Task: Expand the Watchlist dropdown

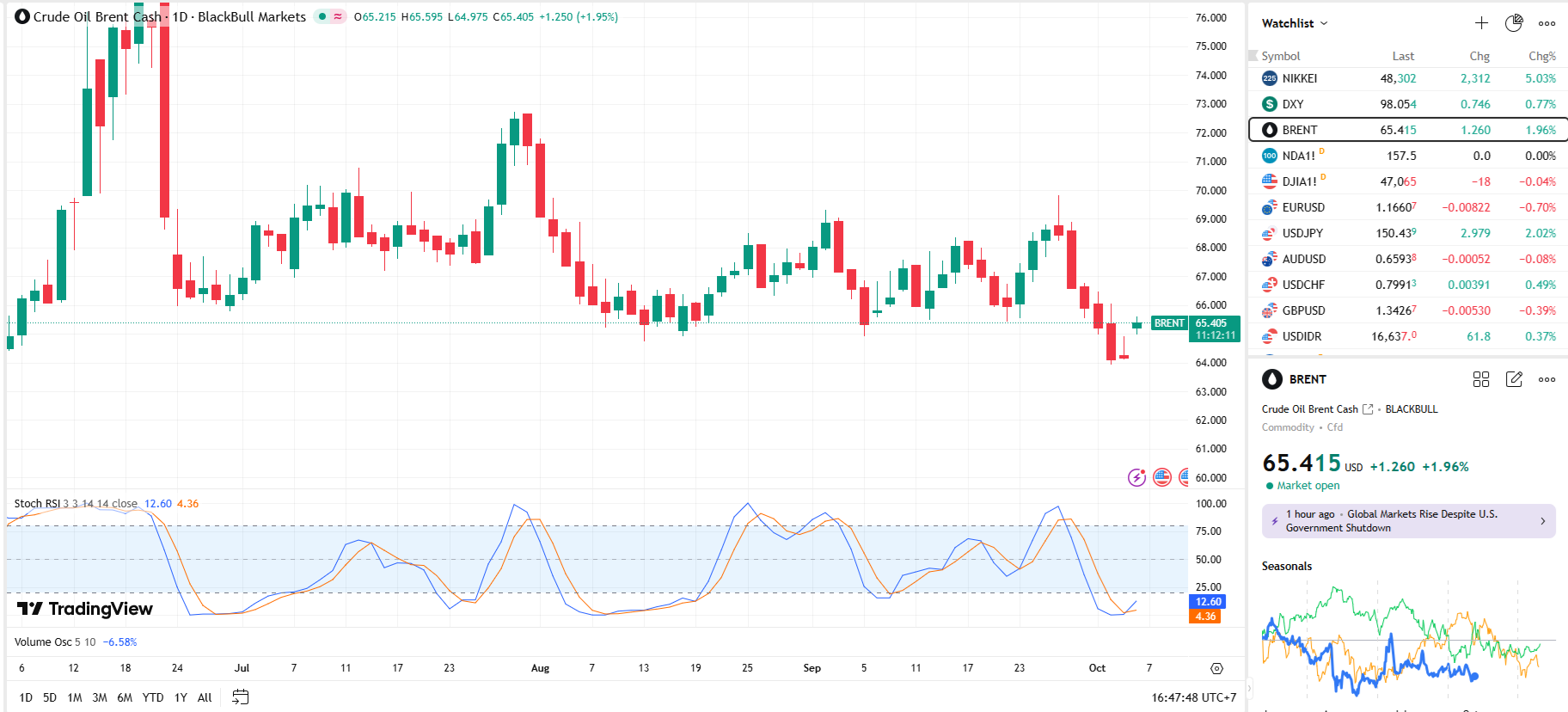Action: pyautogui.click(x=1295, y=23)
